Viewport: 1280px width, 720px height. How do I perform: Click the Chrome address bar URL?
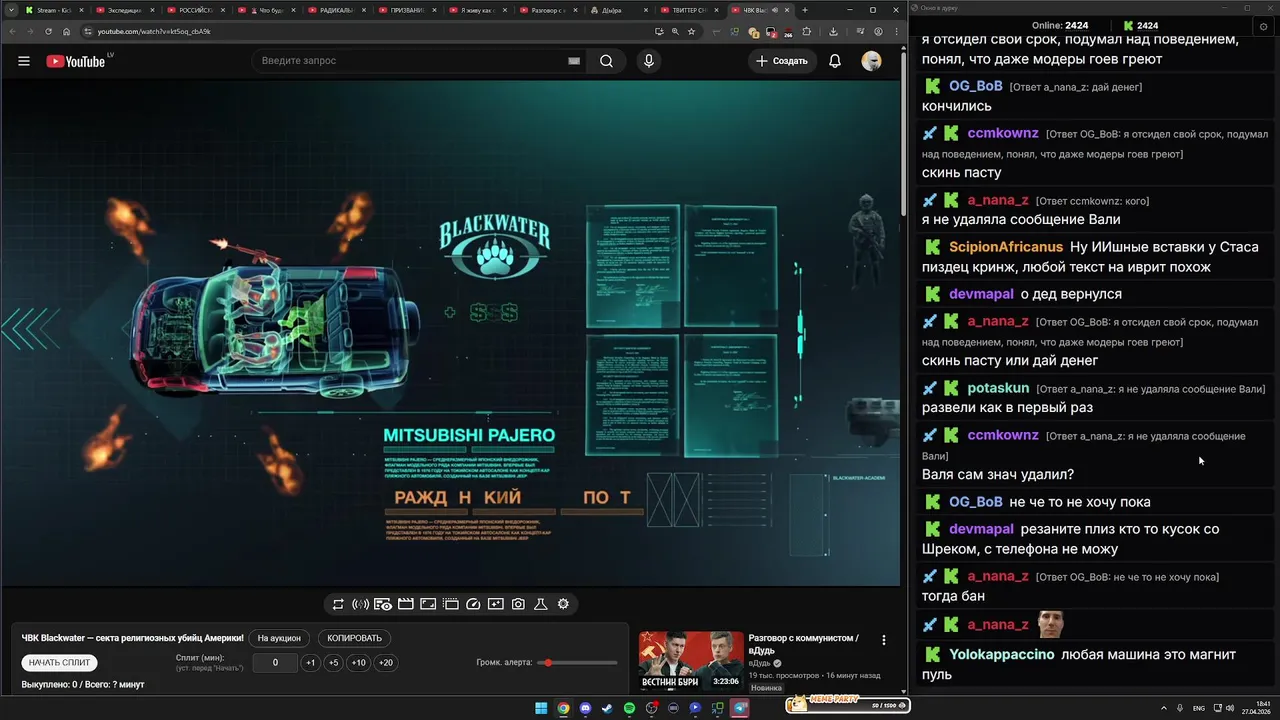pos(154,31)
